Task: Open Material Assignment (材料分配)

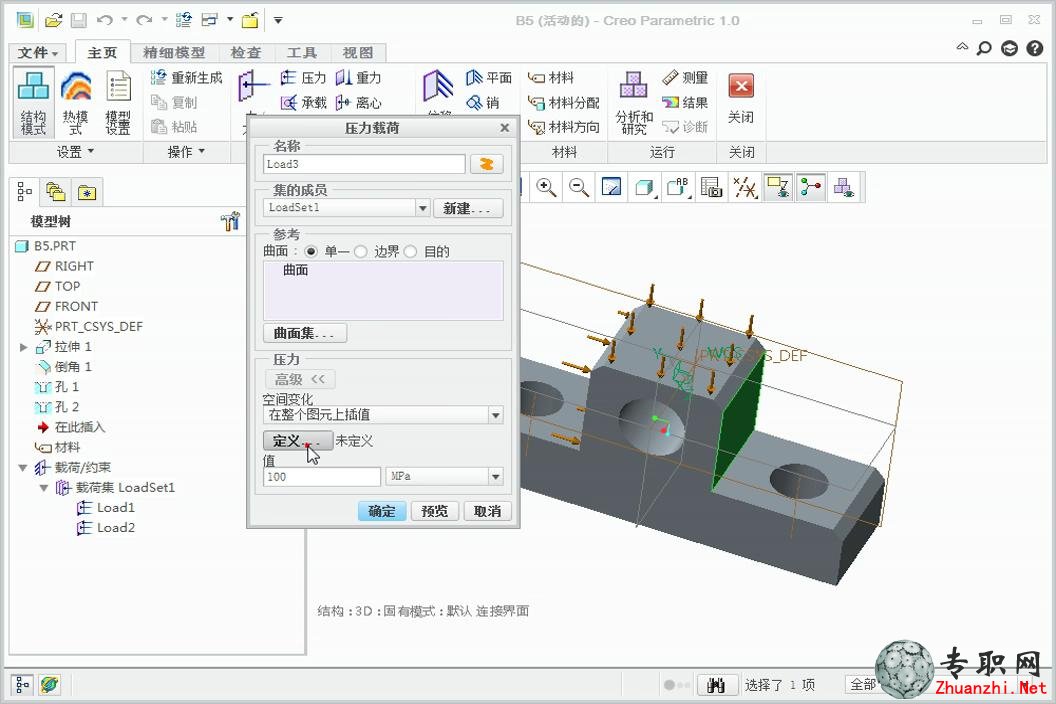Action: pos(563,102)
